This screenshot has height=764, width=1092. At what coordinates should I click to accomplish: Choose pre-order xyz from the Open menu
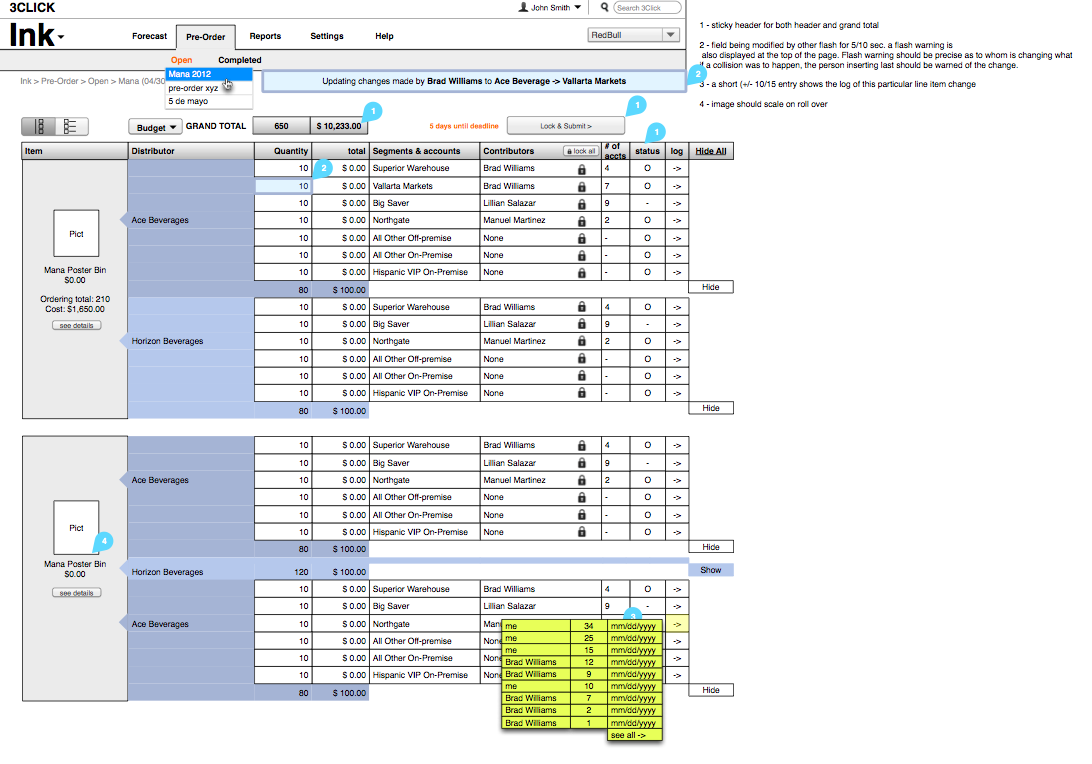[209, 88]
